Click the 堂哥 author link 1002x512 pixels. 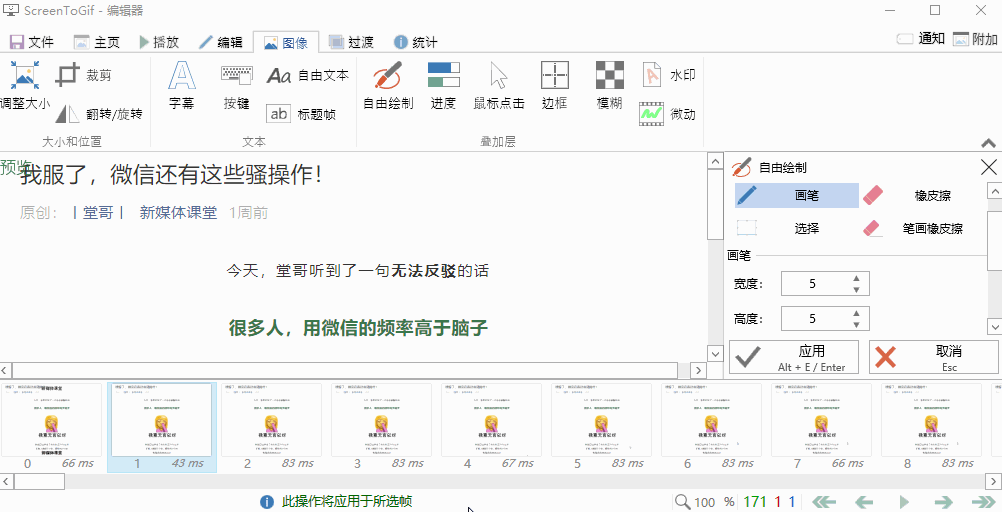98,213
